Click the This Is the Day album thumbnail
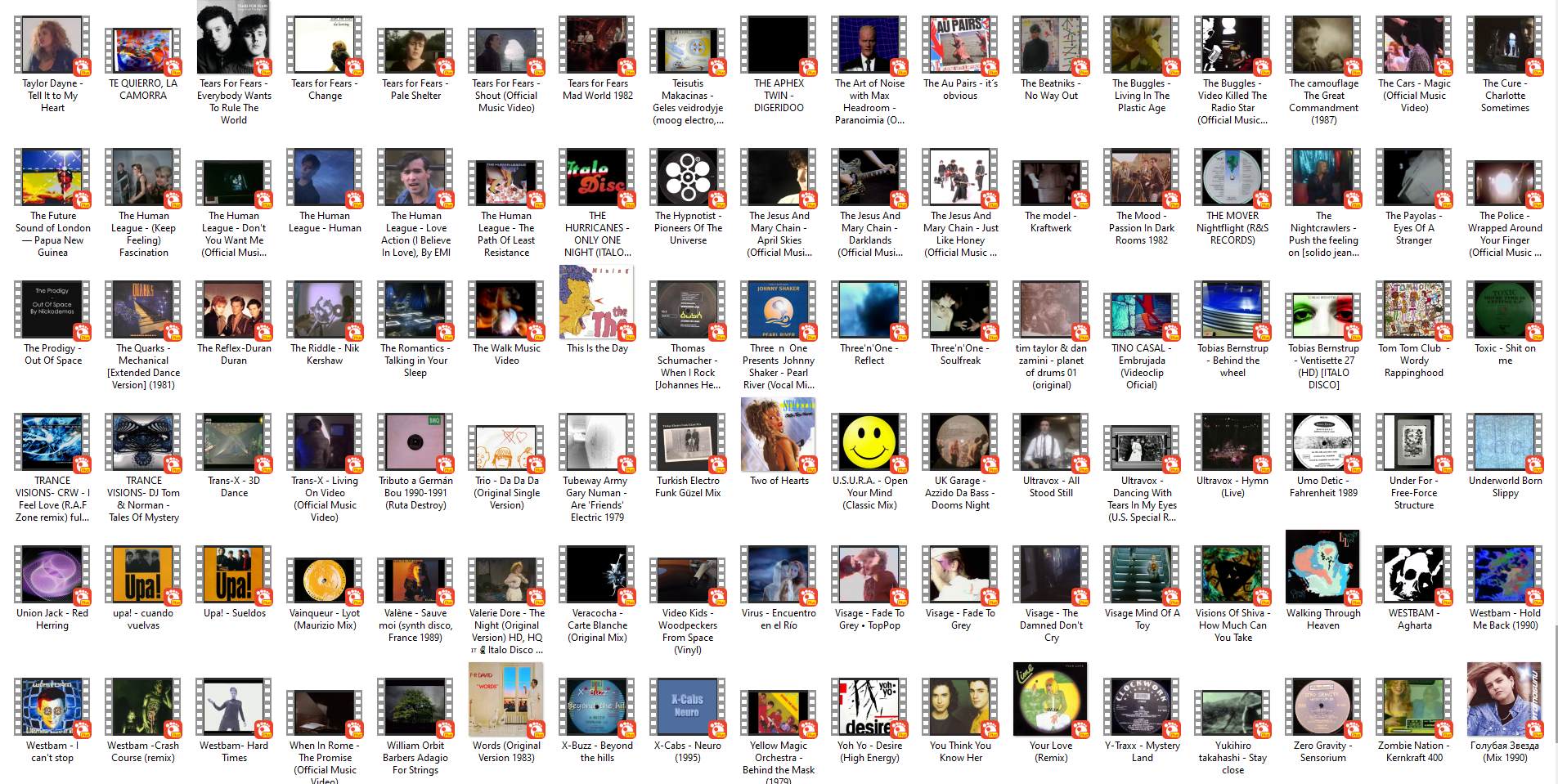The height and width of the screenshot is (784, 1558). point(597,302)
